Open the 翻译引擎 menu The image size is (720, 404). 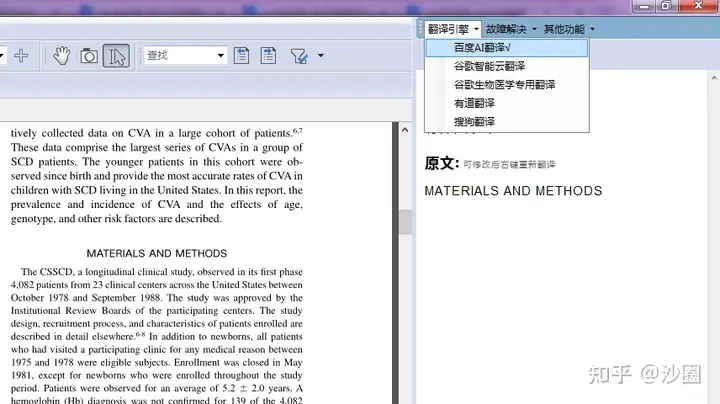[453, 29]
